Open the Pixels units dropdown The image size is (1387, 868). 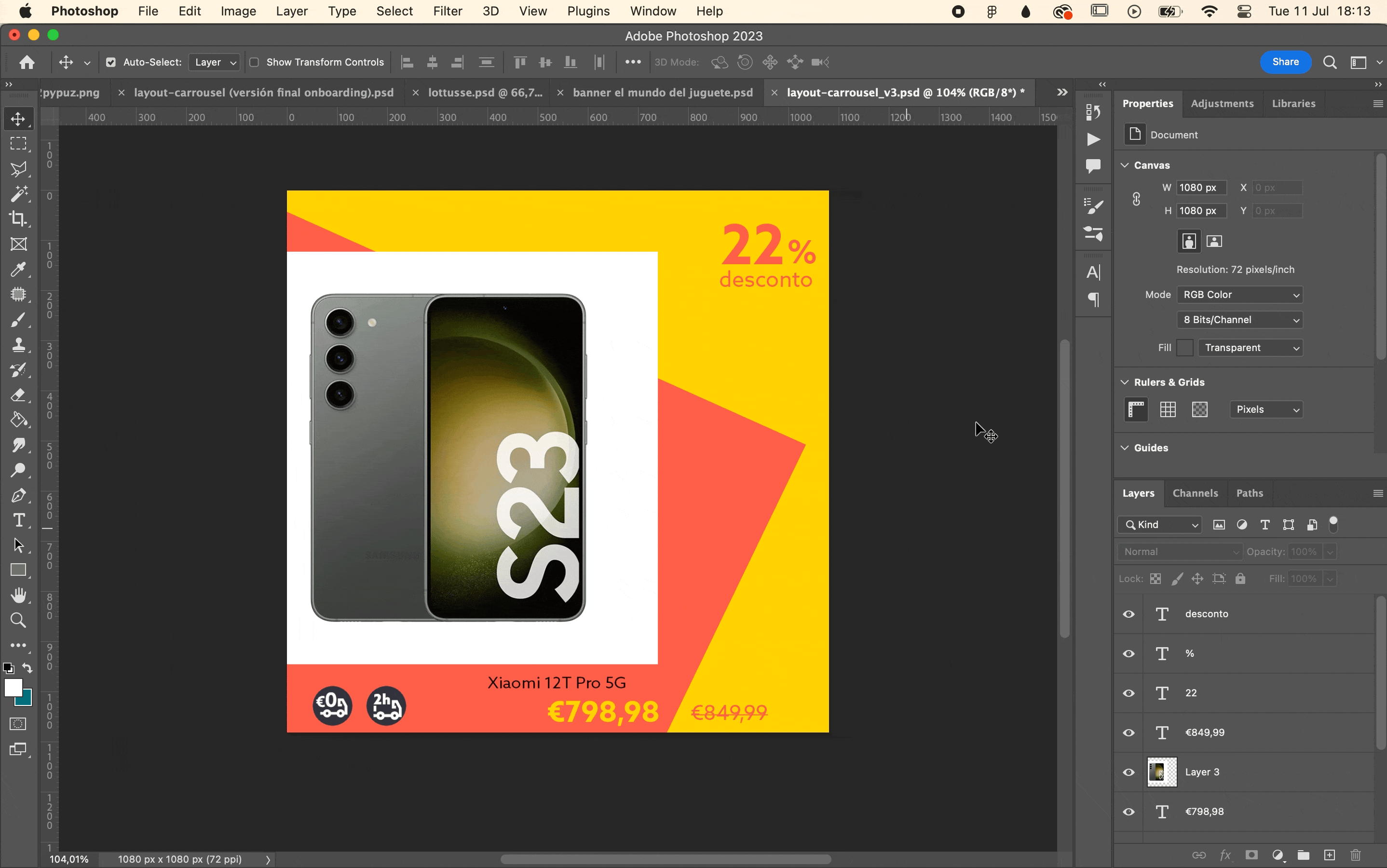click(1266, 409)
